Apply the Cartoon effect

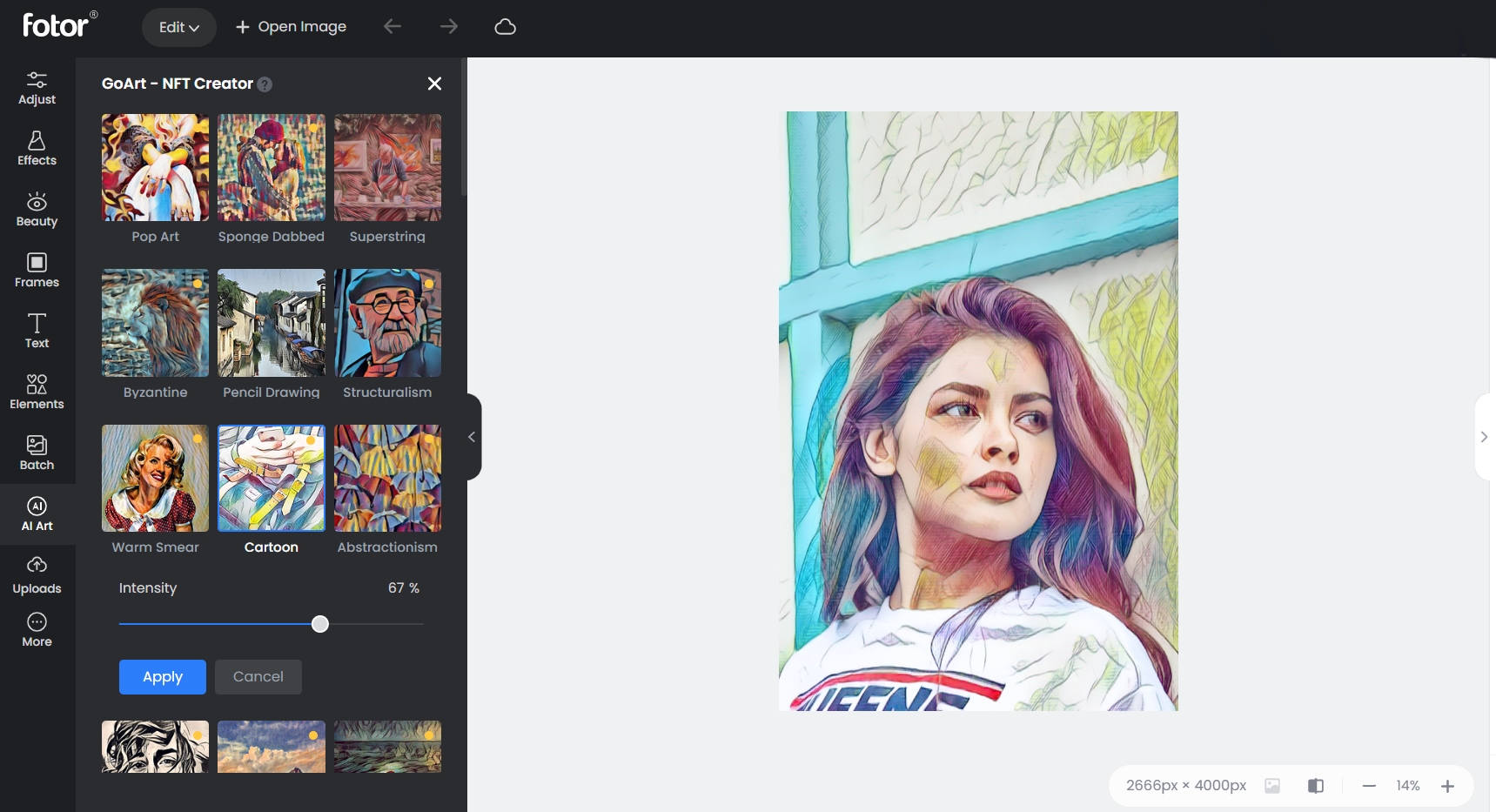pos(163,677)
